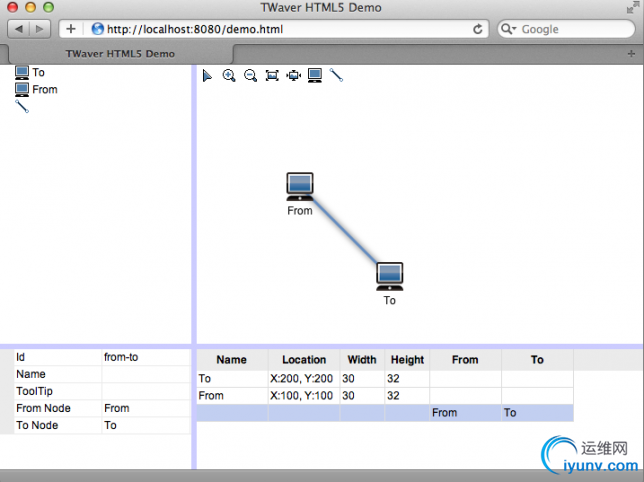Reload the page with refresh icon
644x482 pixels.
pyautogui.click(x=477, y=29)
